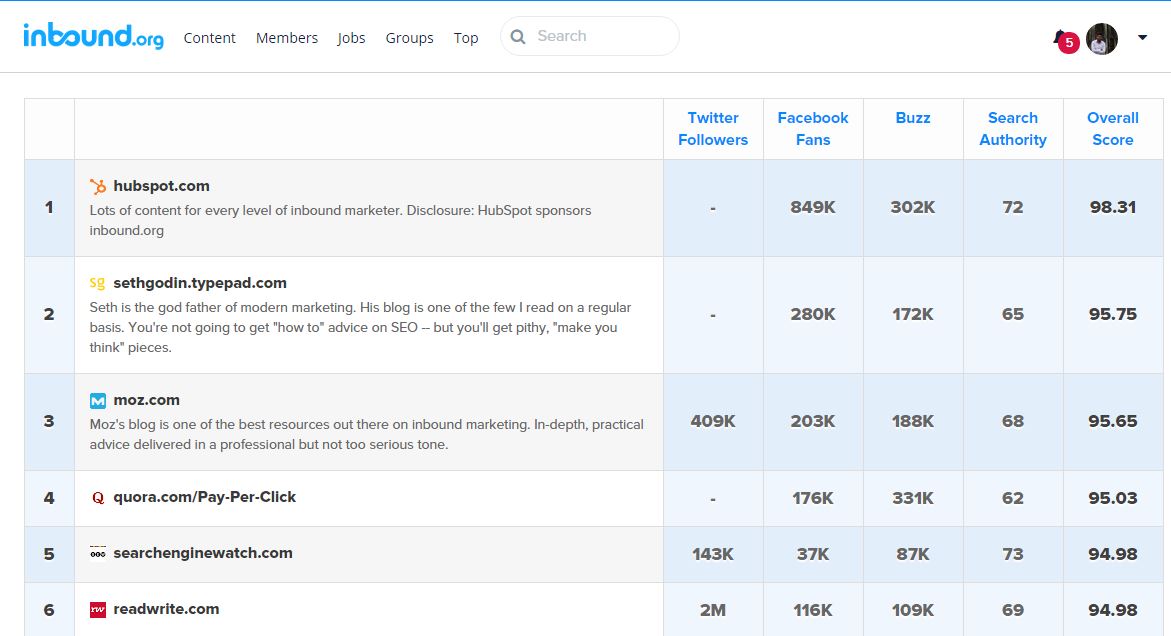The width and height of the screenshot is (1171, 636).
Task: Click the Moz blog description text
Action: click(367, 434)
